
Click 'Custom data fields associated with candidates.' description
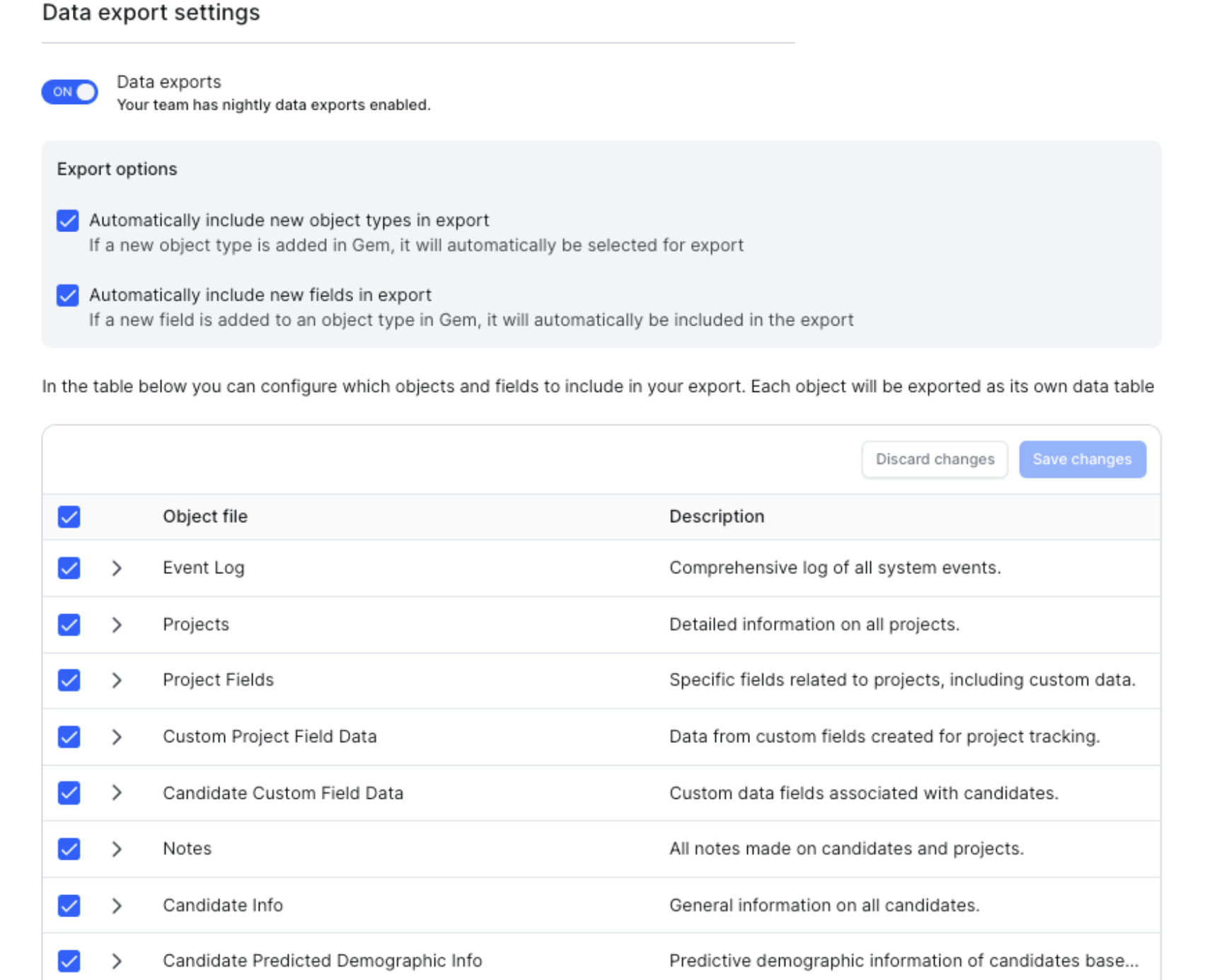point(864,792)
